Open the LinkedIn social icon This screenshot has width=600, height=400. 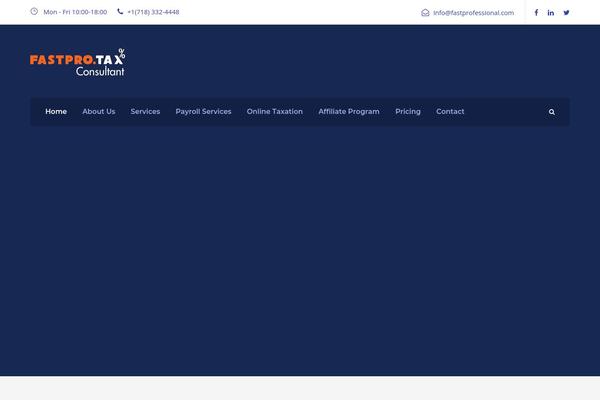551,13
